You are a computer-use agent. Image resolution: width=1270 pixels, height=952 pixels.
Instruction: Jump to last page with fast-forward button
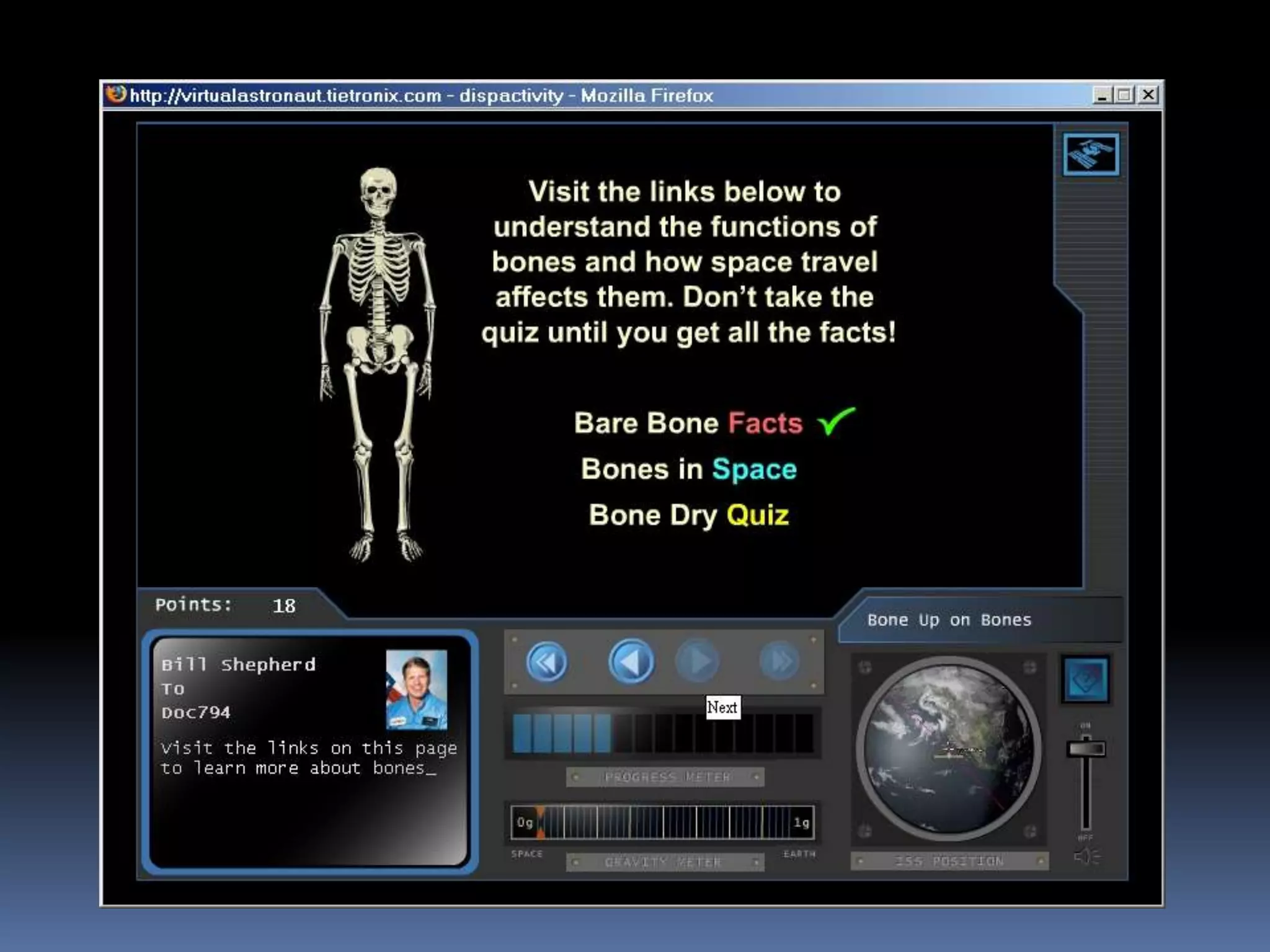click(x=779, y=661)
